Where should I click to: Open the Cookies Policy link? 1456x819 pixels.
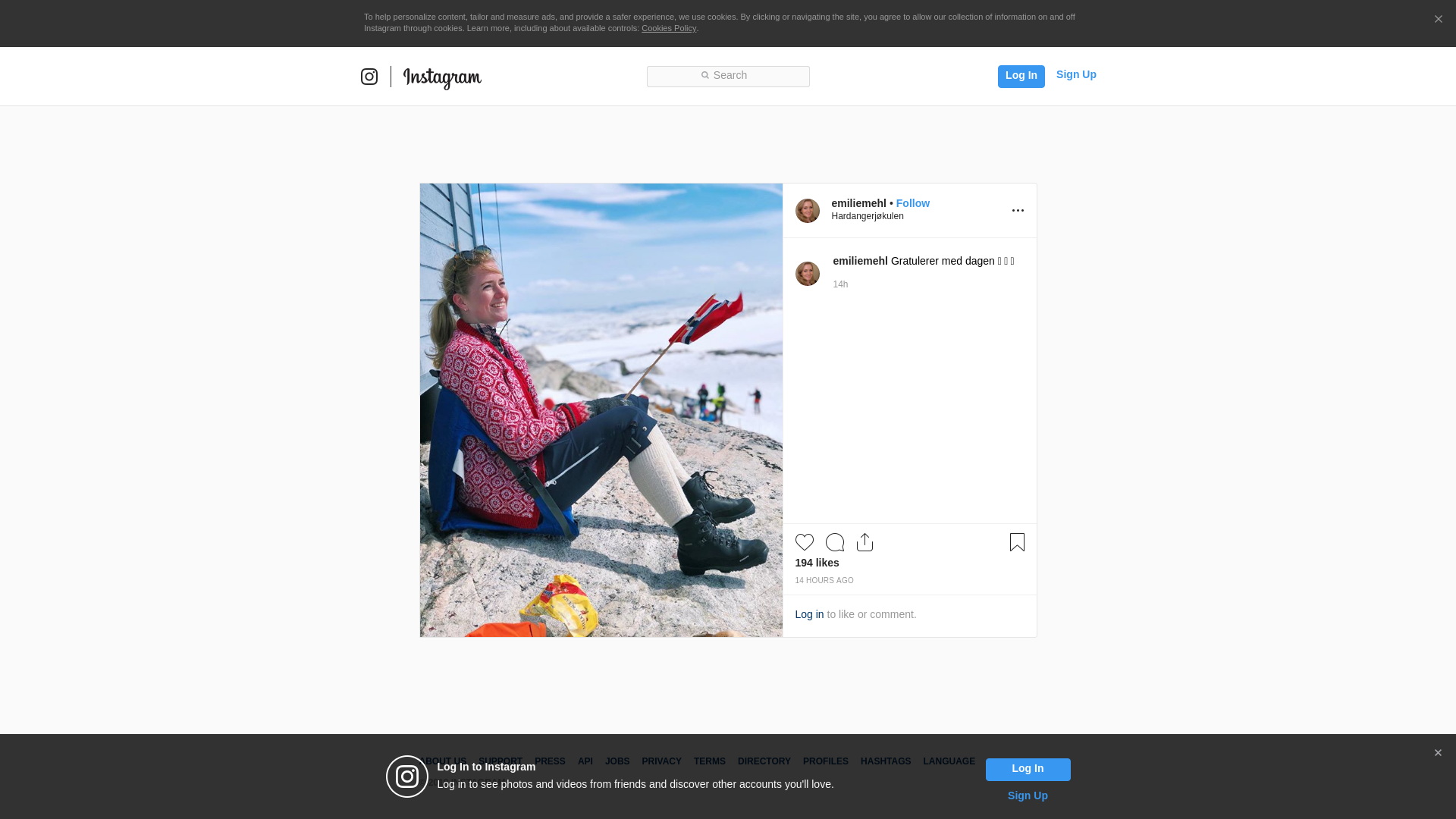669,28
